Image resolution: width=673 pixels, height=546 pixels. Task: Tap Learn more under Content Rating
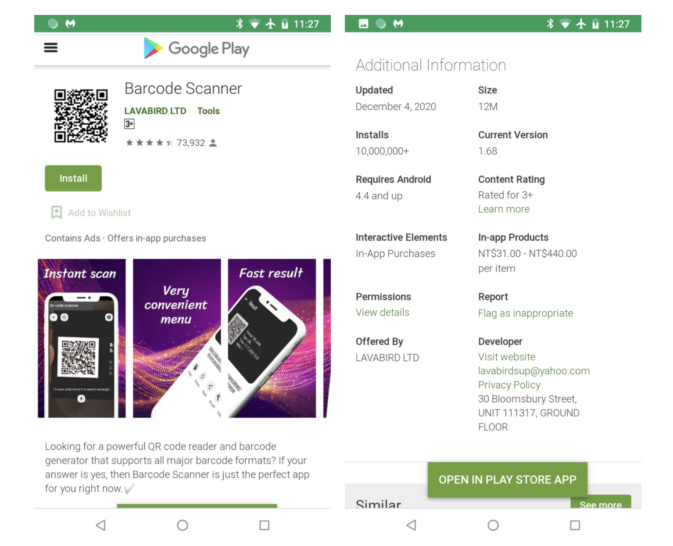pyautogui.click(x=504, y=209)
